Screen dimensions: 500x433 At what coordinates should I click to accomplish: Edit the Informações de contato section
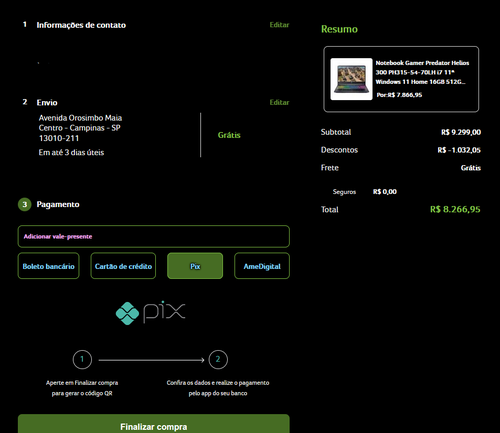(x=279, y=25)
